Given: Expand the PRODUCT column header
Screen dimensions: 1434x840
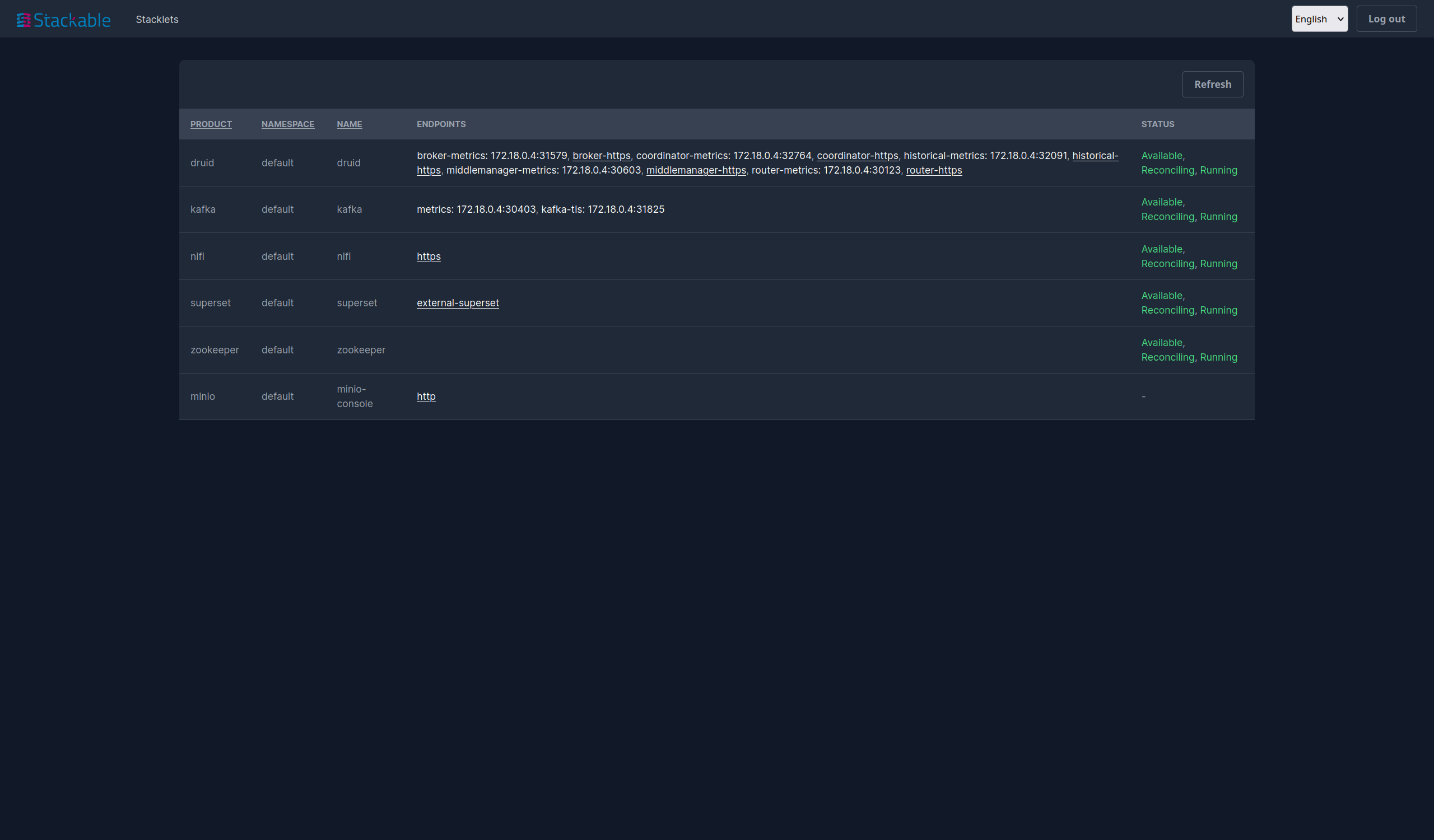Looking at the screenshot, I should (211, 124).
